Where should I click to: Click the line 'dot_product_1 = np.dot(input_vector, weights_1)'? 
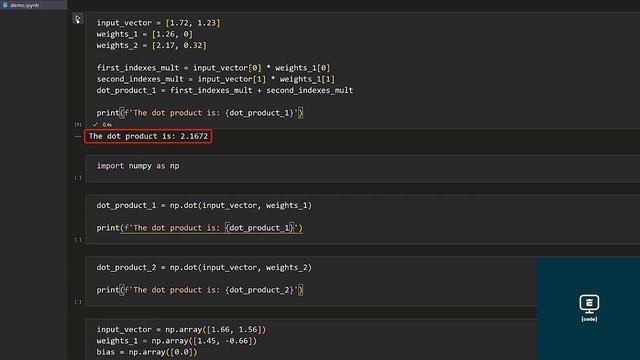204,205
